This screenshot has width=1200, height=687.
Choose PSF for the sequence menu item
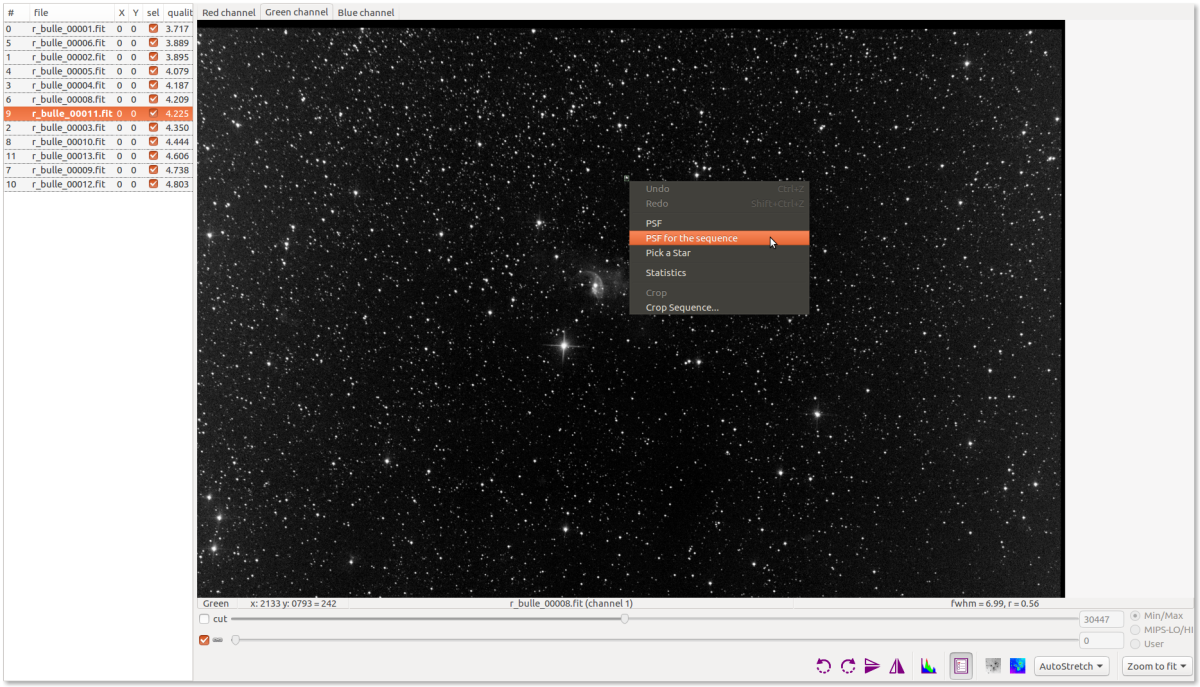[x=692, y=238]
